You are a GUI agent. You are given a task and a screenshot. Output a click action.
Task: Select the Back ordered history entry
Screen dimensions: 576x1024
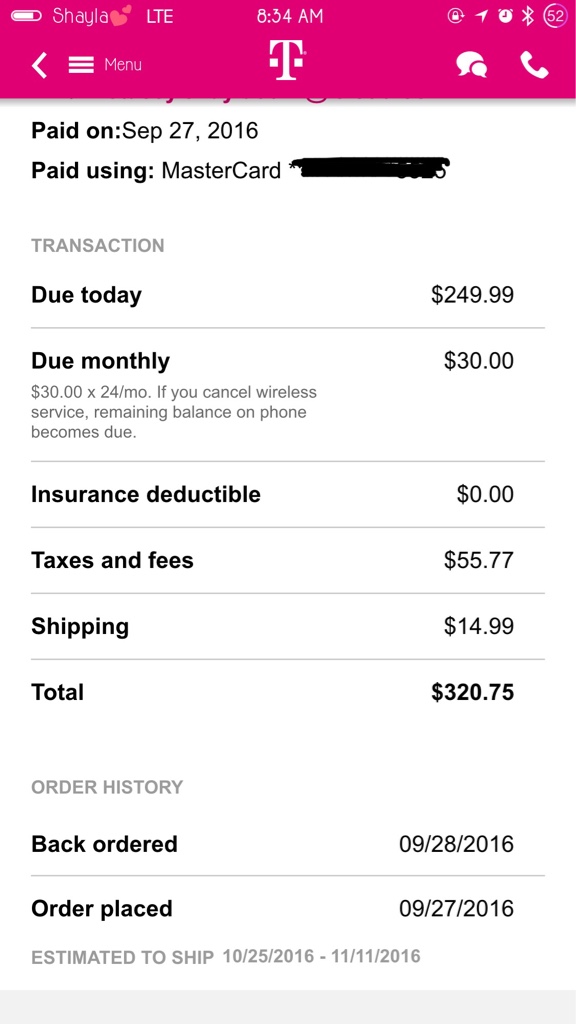pos(287,844)
